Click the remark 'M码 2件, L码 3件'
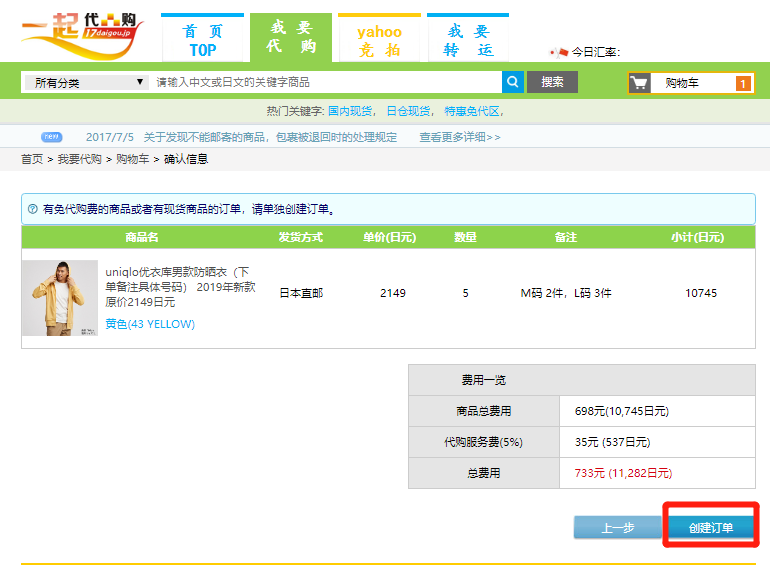 point(566,293)
